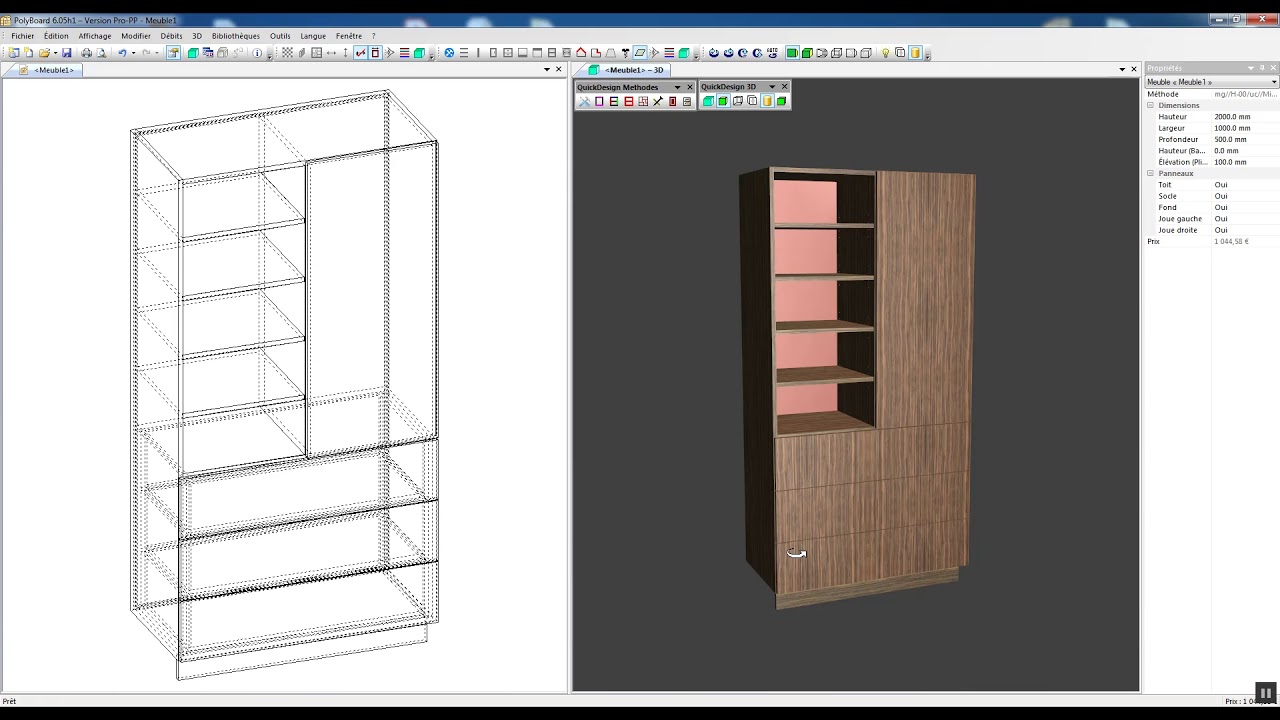Image resolution: width=1280 pixels, height=720 pixels.
Task: Click the first blue rotate view icon
Action: [714, 53]
